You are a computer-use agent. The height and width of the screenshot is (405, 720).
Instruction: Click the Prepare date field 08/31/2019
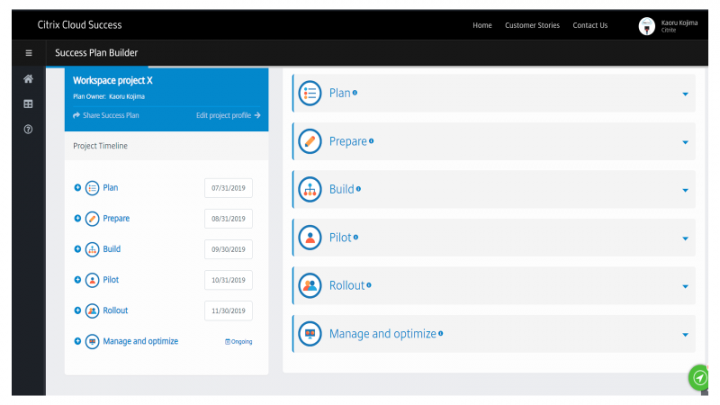tap(229, 219)
